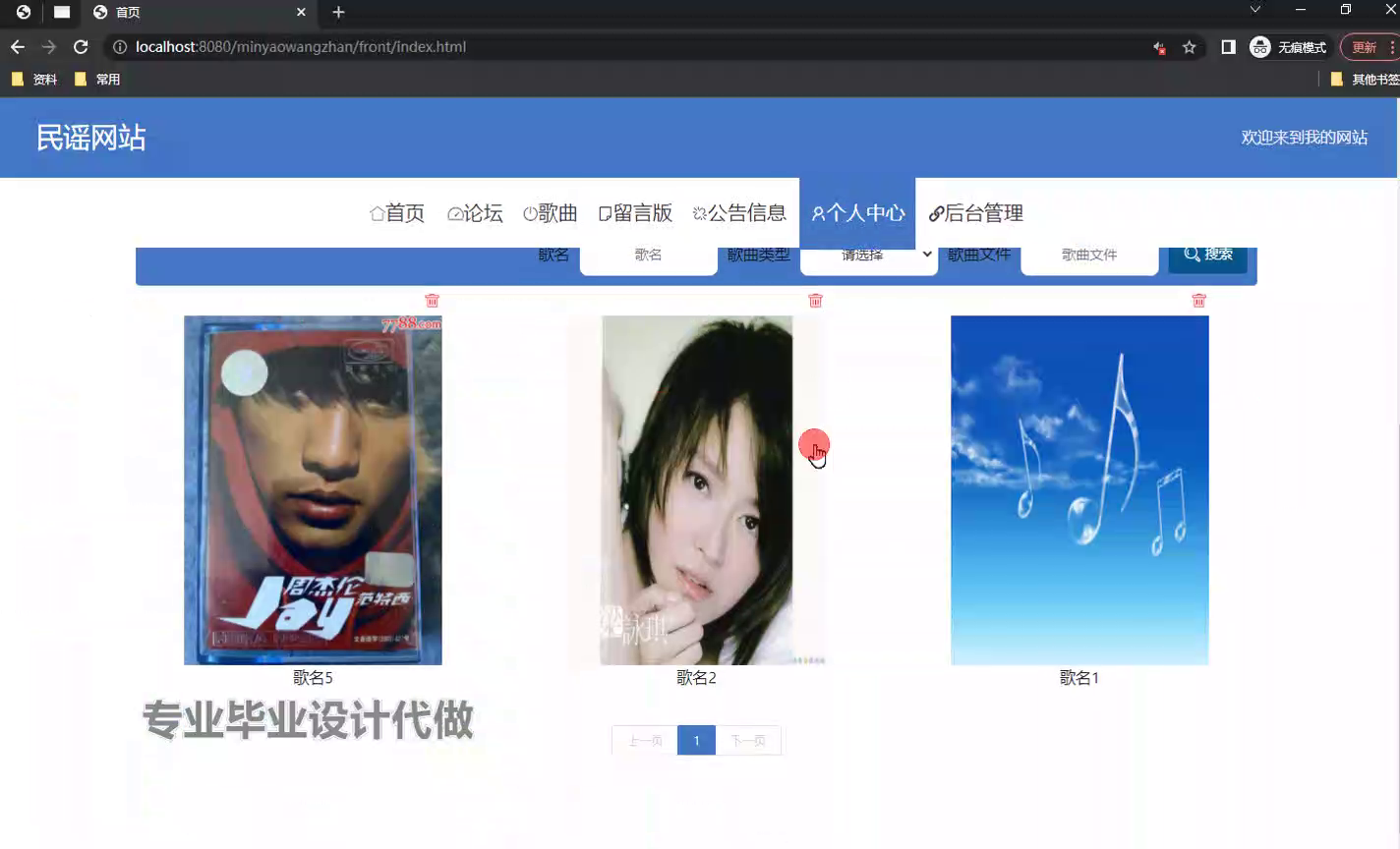
Task: Open the 歌名1 music notes thumbnail
Action: coord(1079,490)
